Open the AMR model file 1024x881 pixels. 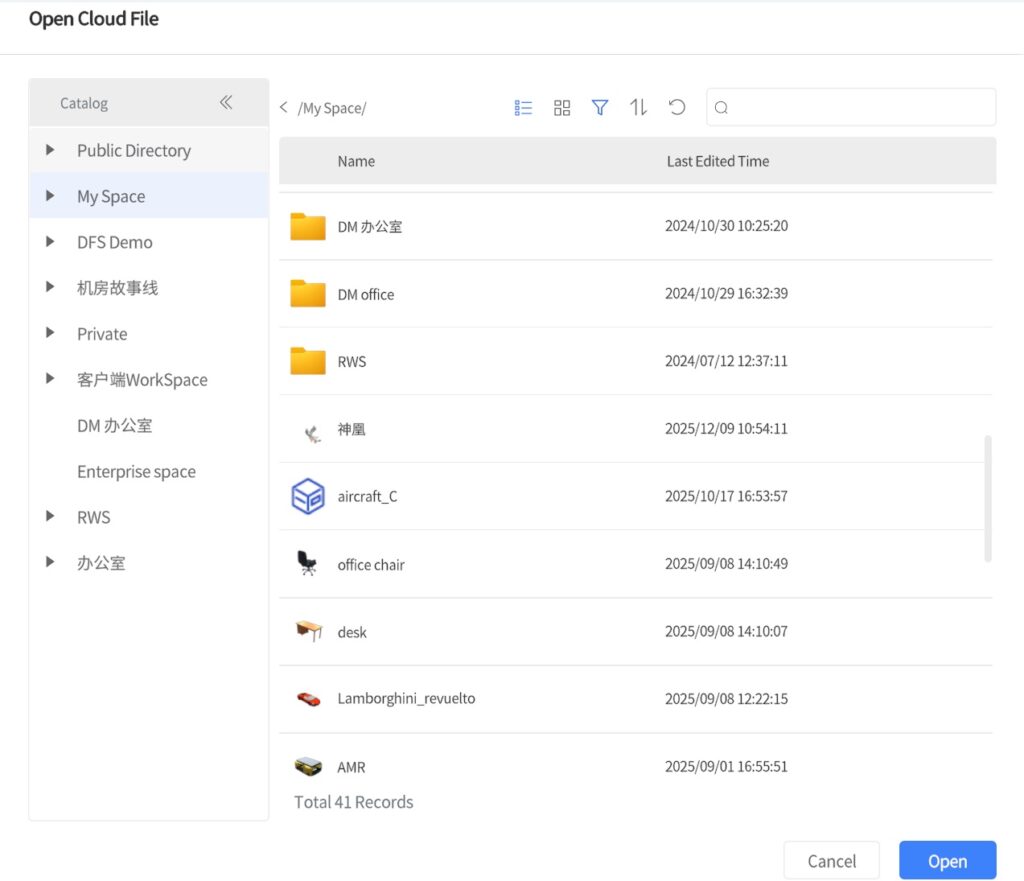pyautogui.click(x=352, y=766)
